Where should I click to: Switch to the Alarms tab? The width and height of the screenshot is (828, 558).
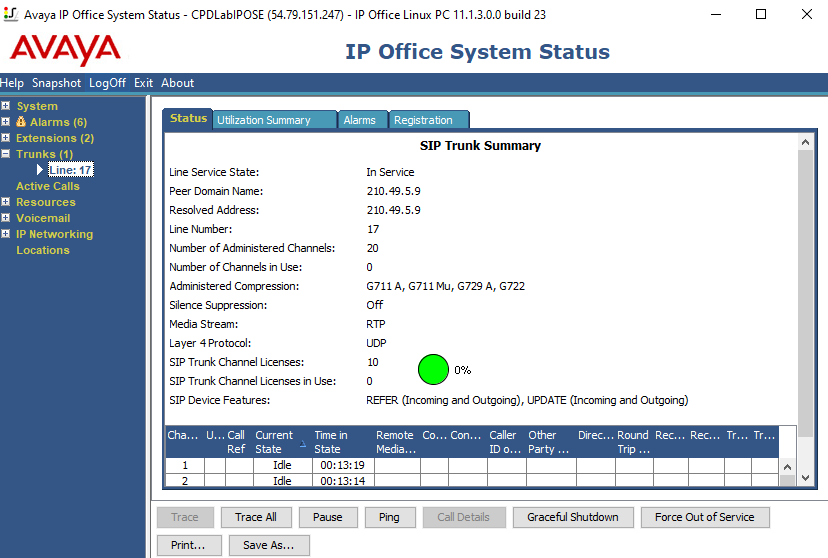pos(363,120)
